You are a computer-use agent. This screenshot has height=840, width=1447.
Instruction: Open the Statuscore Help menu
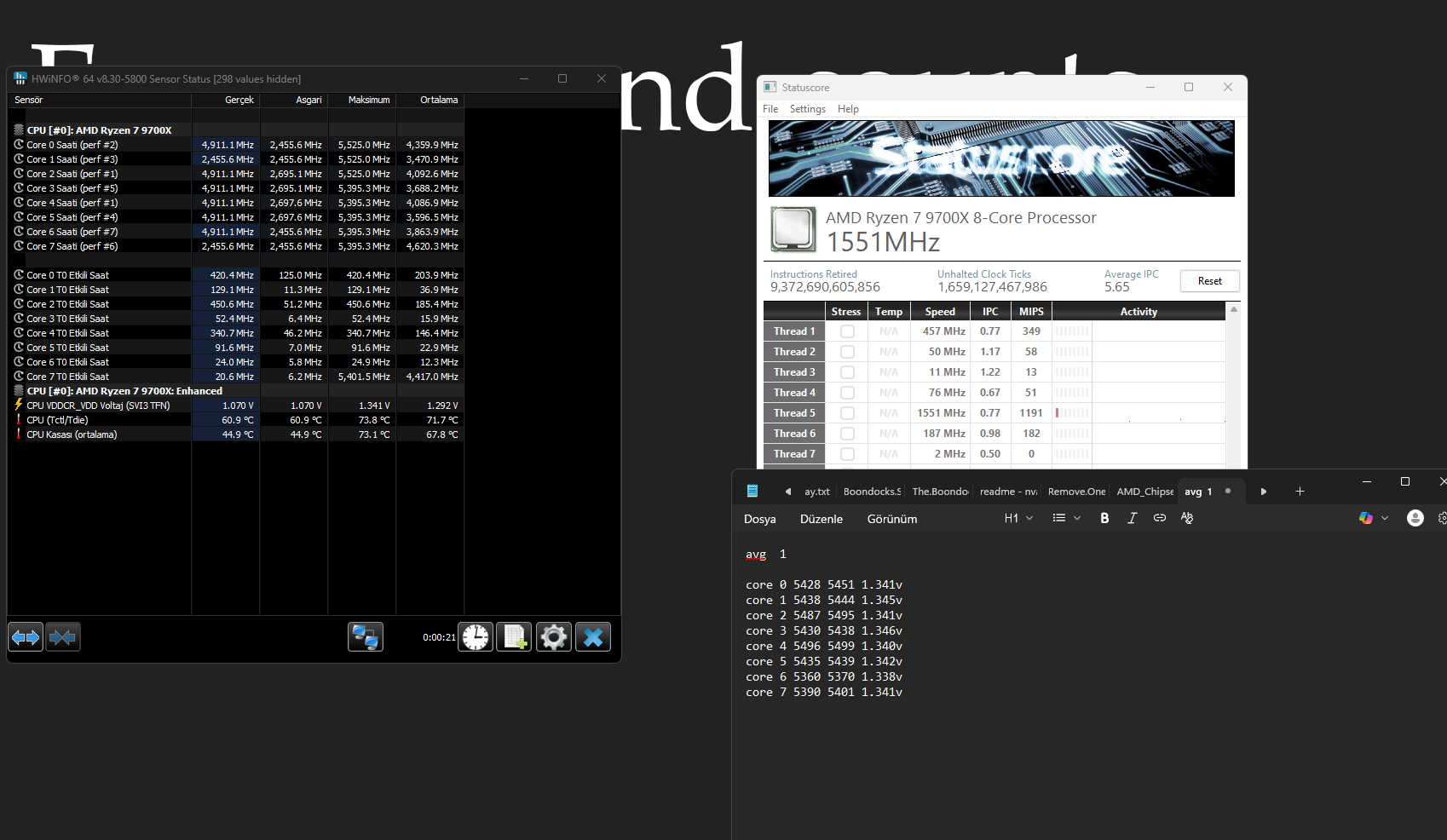click(848, 109)
